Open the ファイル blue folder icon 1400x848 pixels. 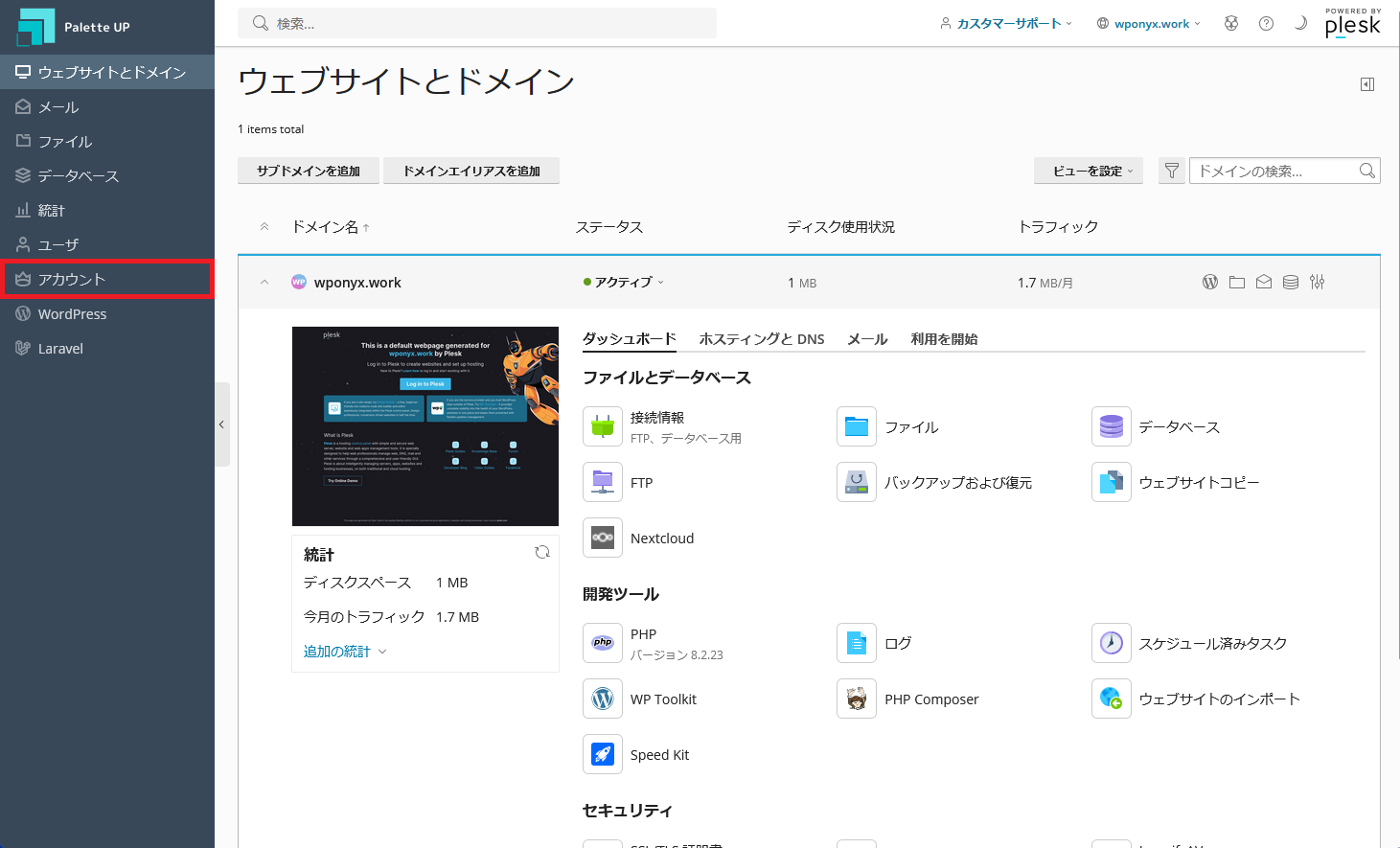[857, 426]
